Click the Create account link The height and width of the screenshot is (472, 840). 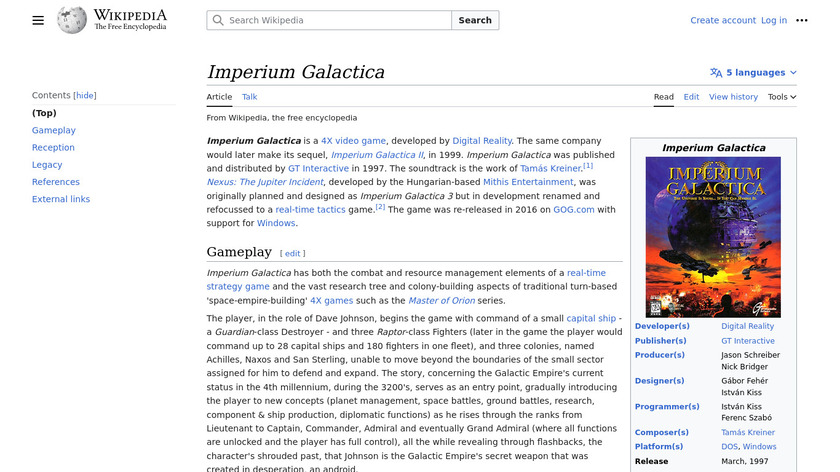click(x=723, y=20)
